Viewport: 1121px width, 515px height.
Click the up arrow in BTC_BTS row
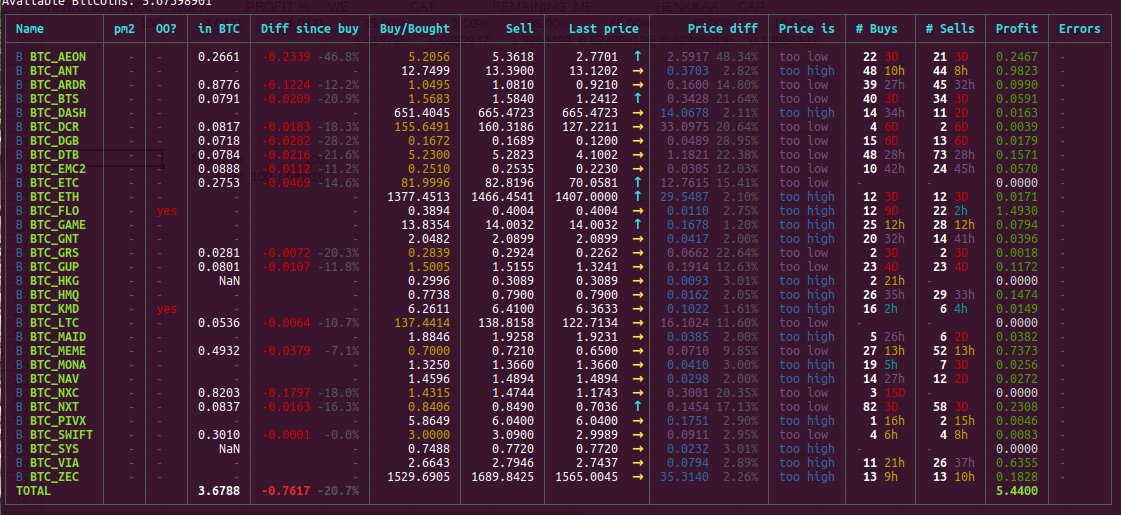(638, 99)
